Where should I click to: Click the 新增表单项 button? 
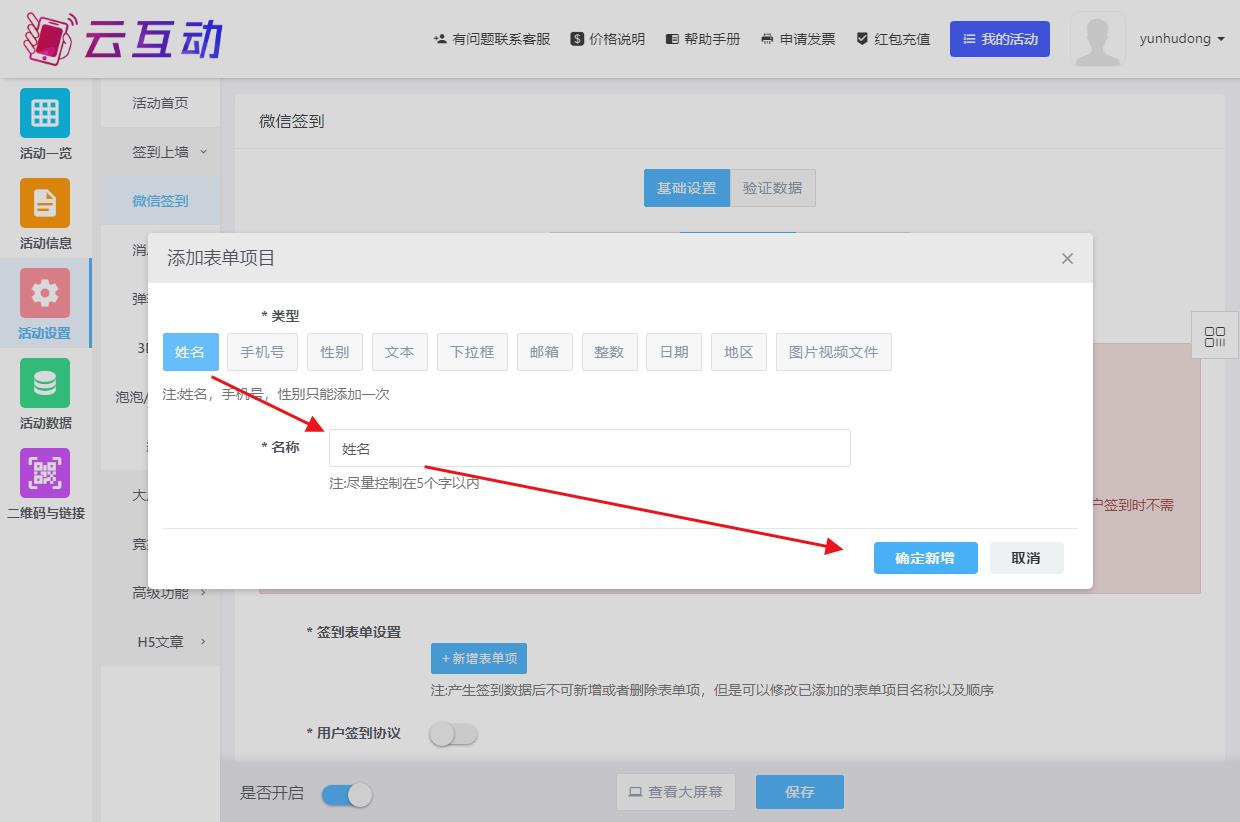tap(479, 658)
